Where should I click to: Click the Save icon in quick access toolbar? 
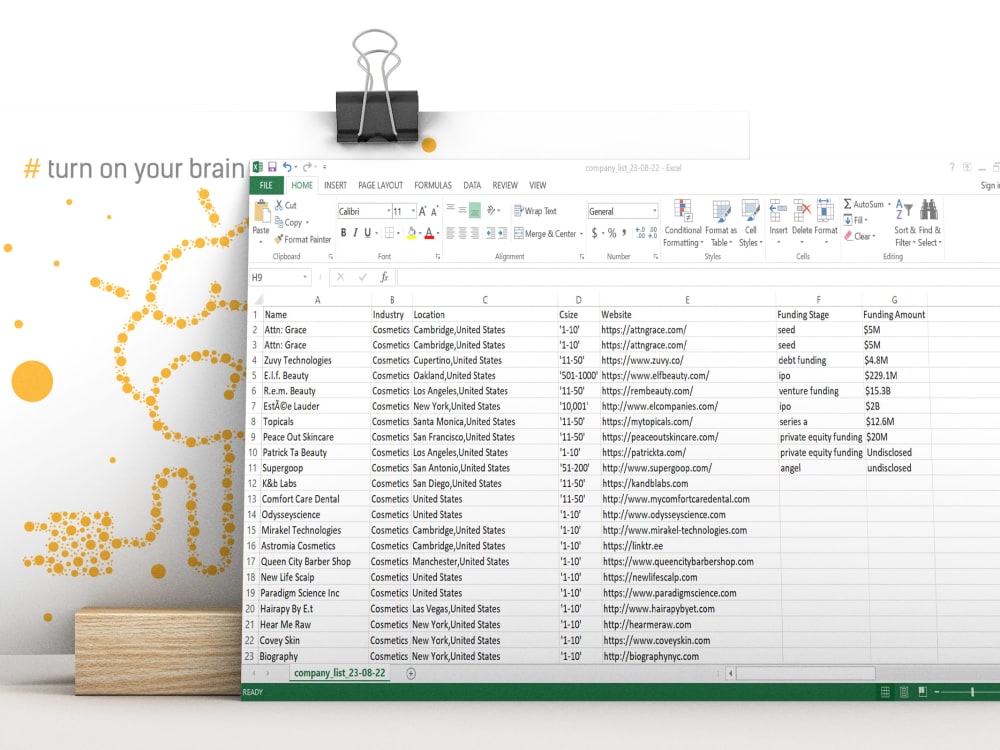272,167
